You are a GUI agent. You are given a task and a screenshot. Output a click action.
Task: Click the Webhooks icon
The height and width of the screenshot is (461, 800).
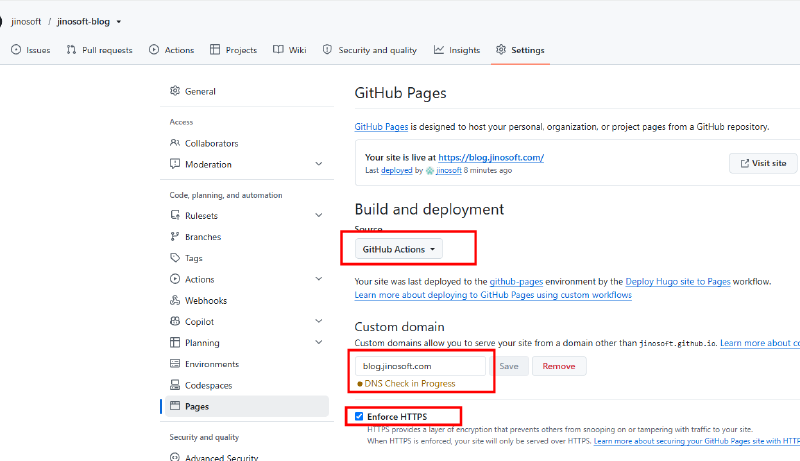(x=175, y=300)
